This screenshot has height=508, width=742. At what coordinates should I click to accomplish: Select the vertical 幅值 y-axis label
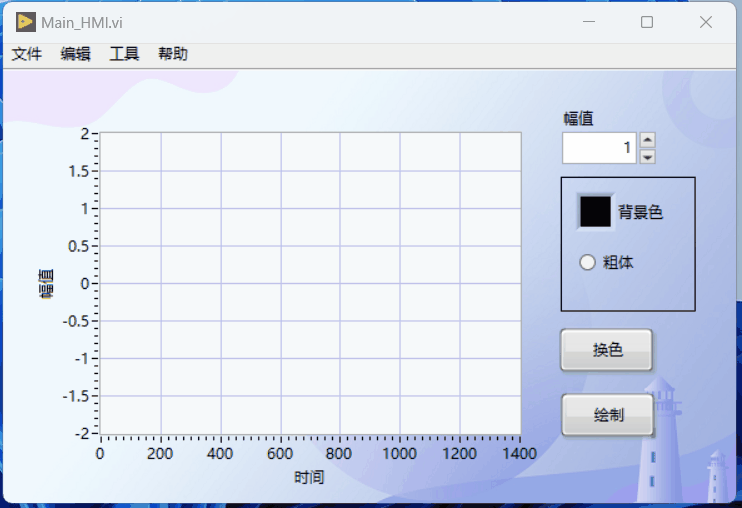(x=46, y=284)
